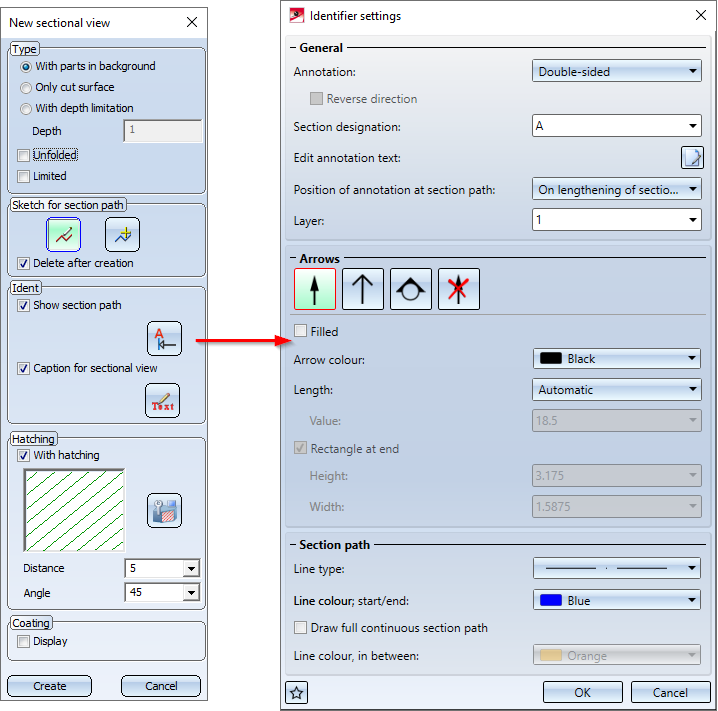This screenshot has width=718, height=711.
Task: Select the open line arrow style
Action: coord(363,289)
